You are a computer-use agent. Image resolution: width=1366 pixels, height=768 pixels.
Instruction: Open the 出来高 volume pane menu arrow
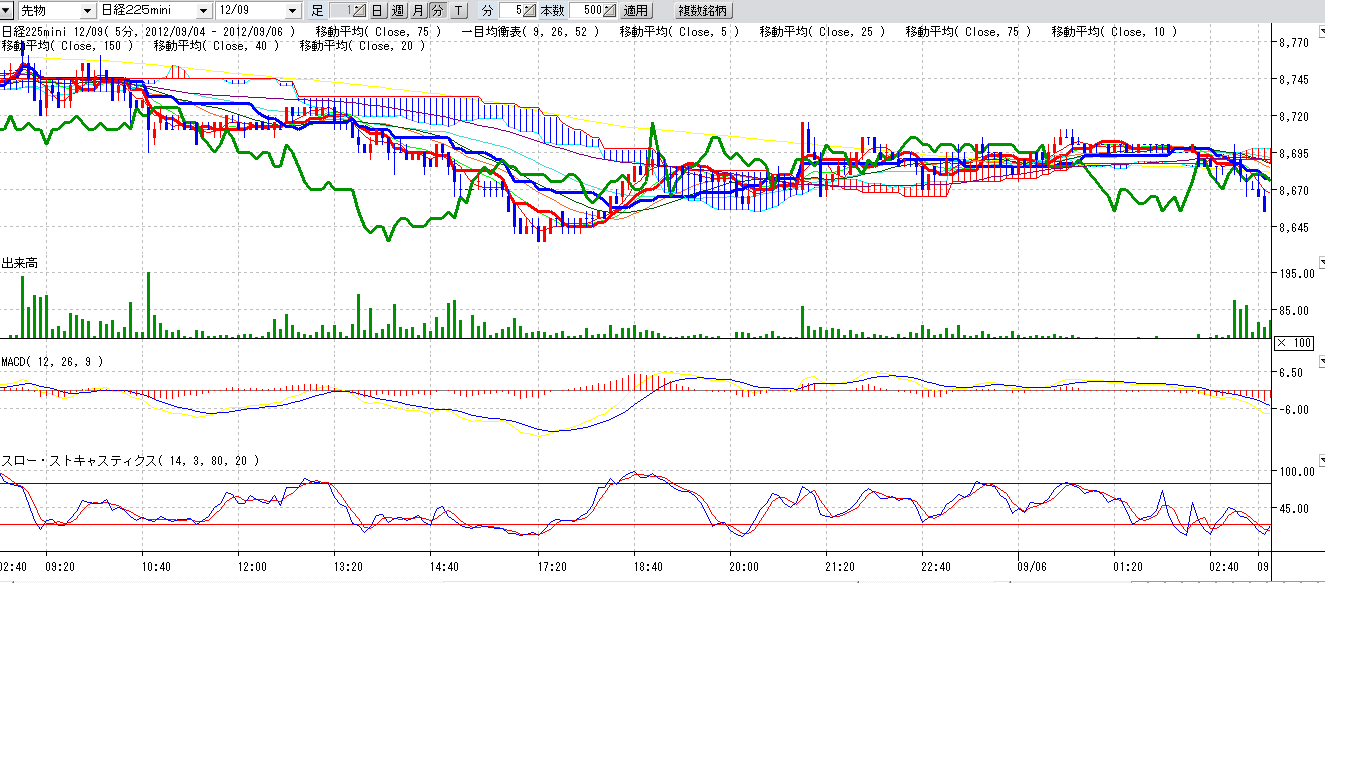pos(1323,263)
